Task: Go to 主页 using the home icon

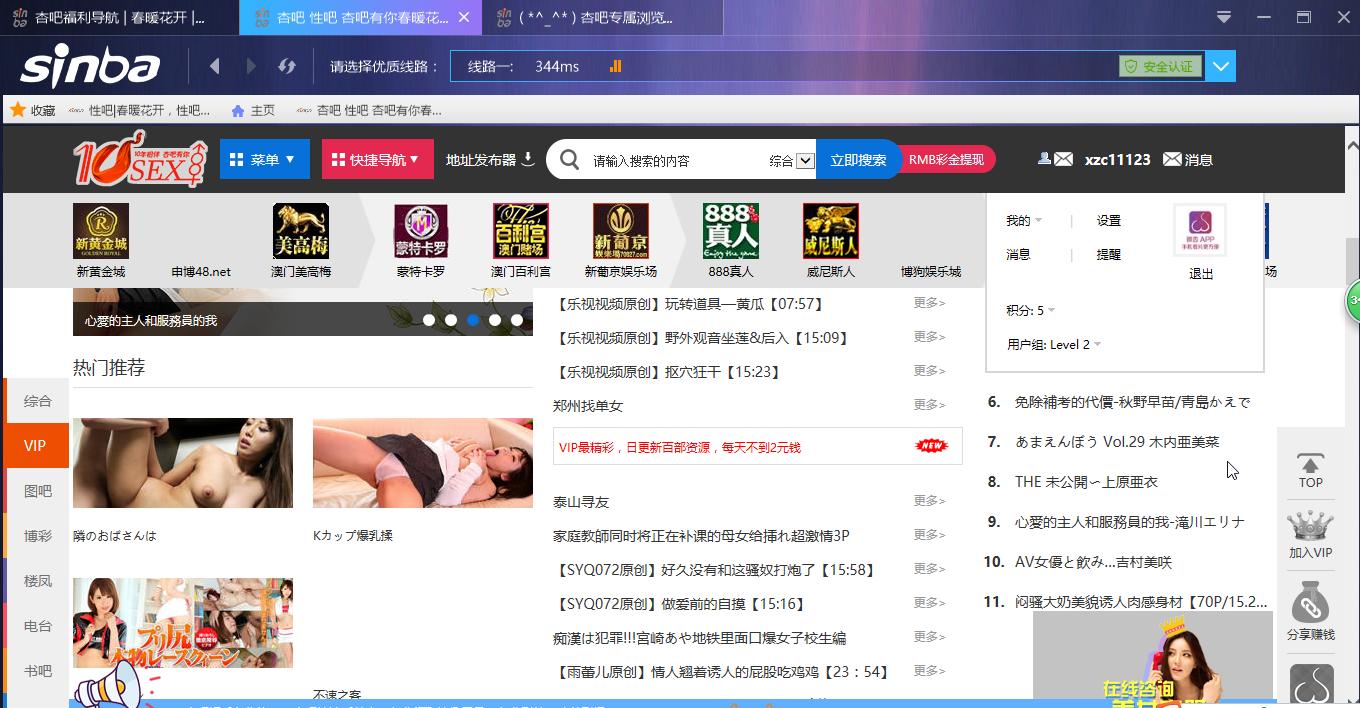Action: (x=236, y=110)
